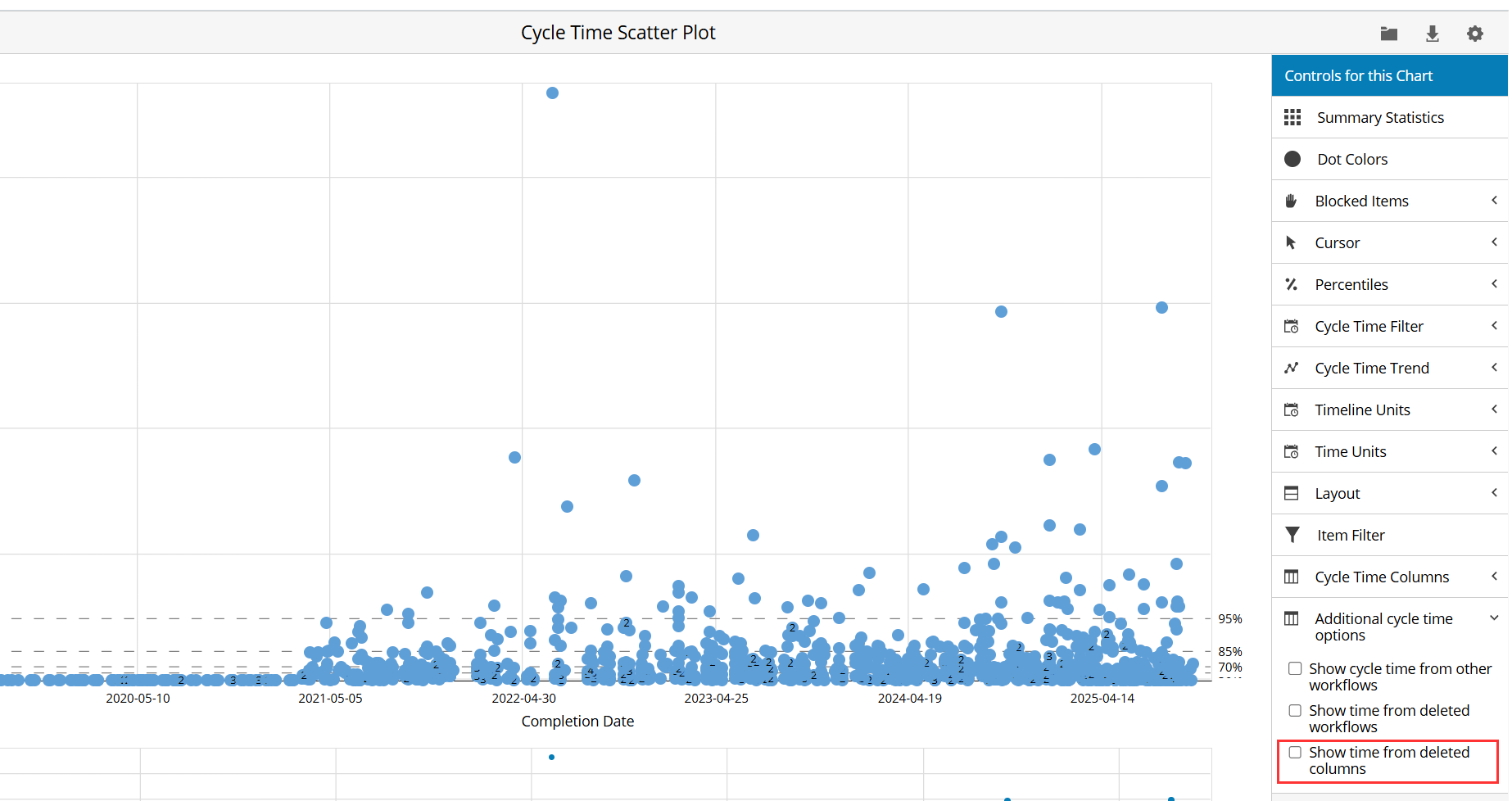Tick Show time from deleted columns checkbox
1512x801 pixels.
pyautogui.click(x=1295, y=753)
